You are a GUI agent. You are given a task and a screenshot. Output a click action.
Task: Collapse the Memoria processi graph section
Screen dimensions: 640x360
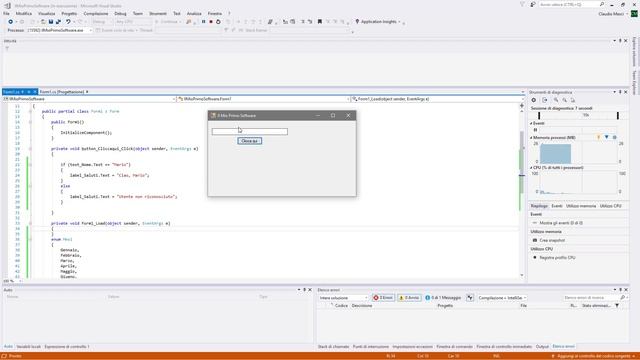tap(531, 138)
